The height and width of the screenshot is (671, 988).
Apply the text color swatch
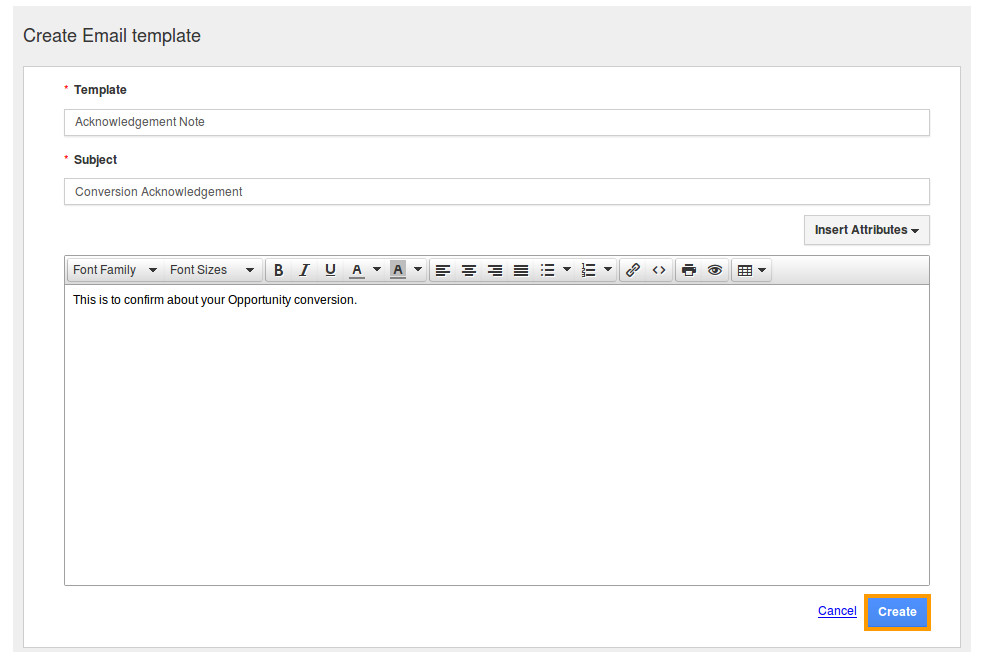(357, 270)
